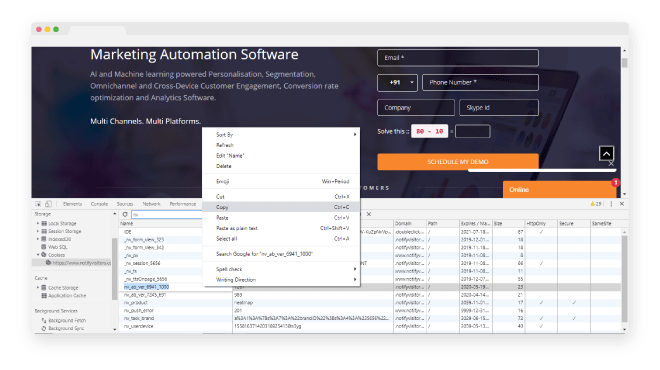Click the chat notification badge
Viewport: 660px width, 370px height.
pos(615,183)
